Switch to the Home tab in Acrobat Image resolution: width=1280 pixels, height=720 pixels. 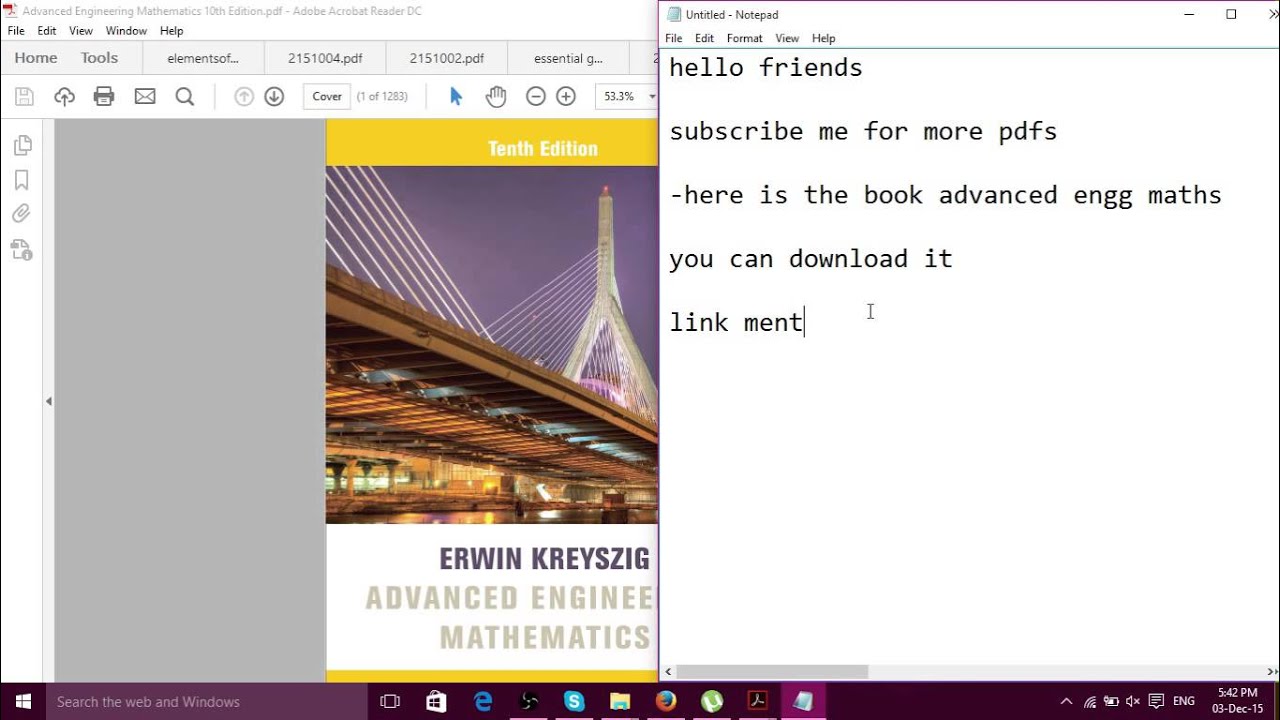(36, 58)
